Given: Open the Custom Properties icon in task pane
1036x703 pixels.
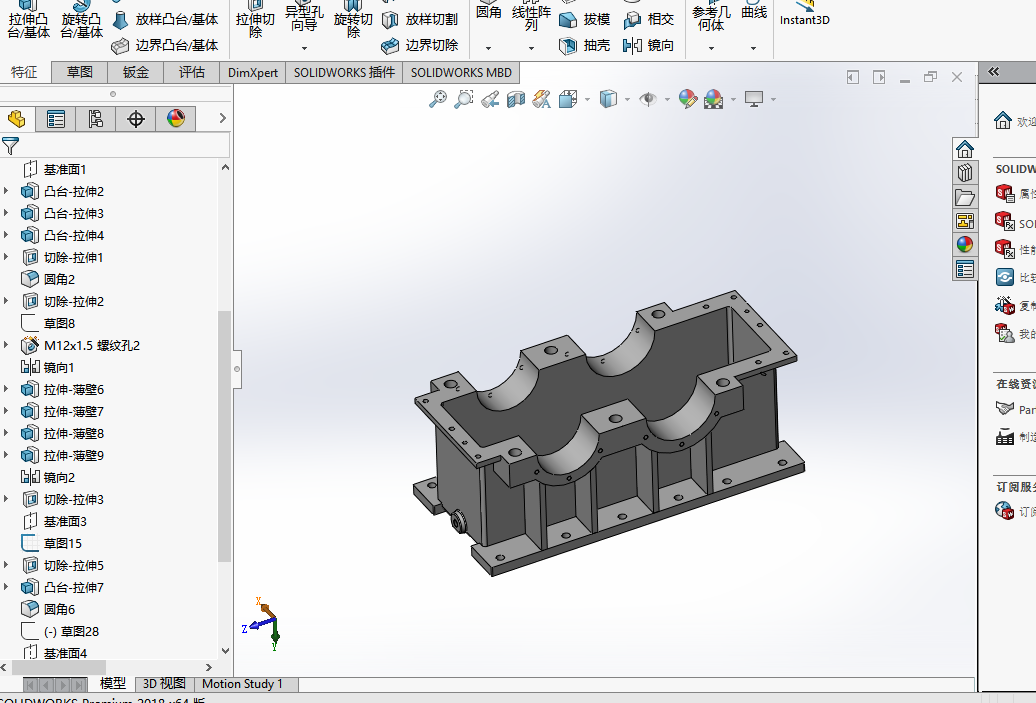Looking at the screenshot, I should coord(965,269).
